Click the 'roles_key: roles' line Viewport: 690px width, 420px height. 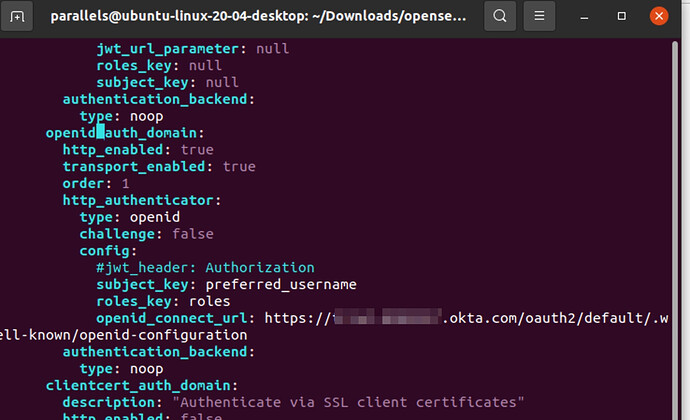pos(163,301)
